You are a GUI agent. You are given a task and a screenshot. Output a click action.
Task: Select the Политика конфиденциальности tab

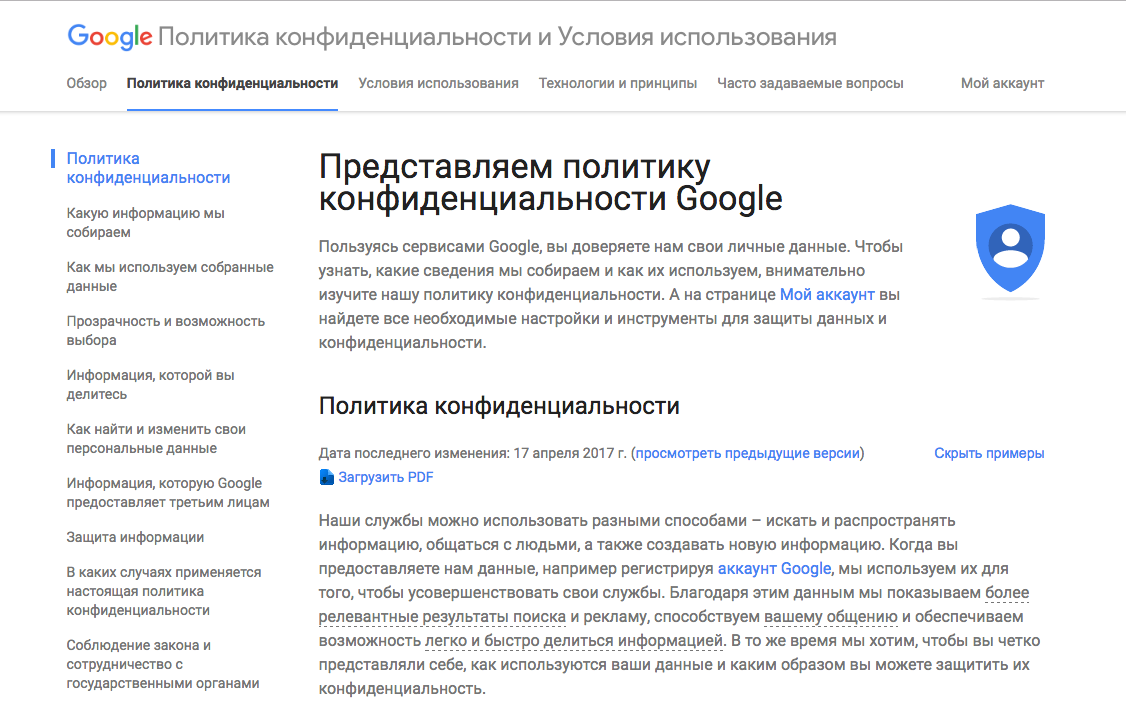click(232, 83)
